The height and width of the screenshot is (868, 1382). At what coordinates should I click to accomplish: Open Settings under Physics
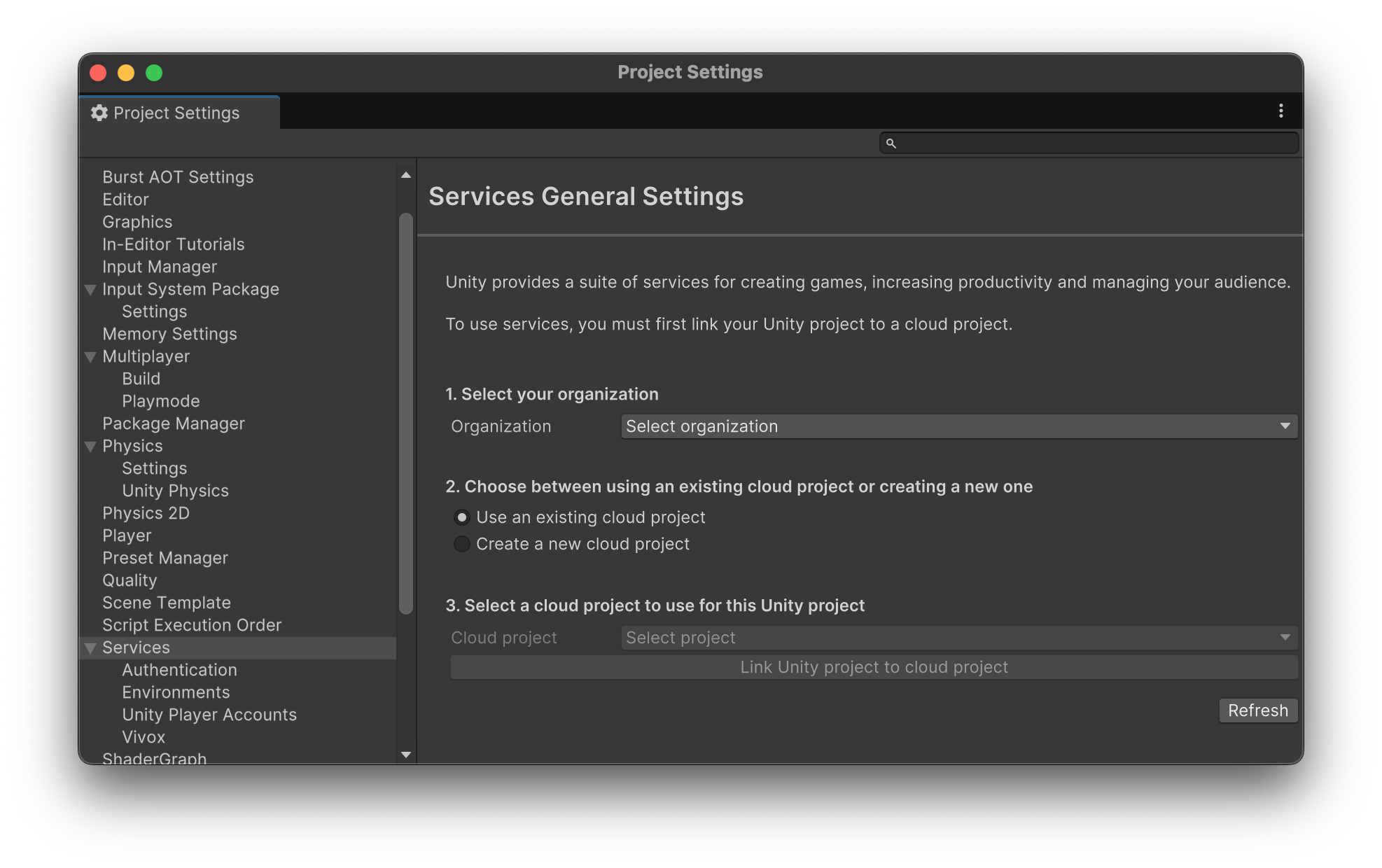155,468
